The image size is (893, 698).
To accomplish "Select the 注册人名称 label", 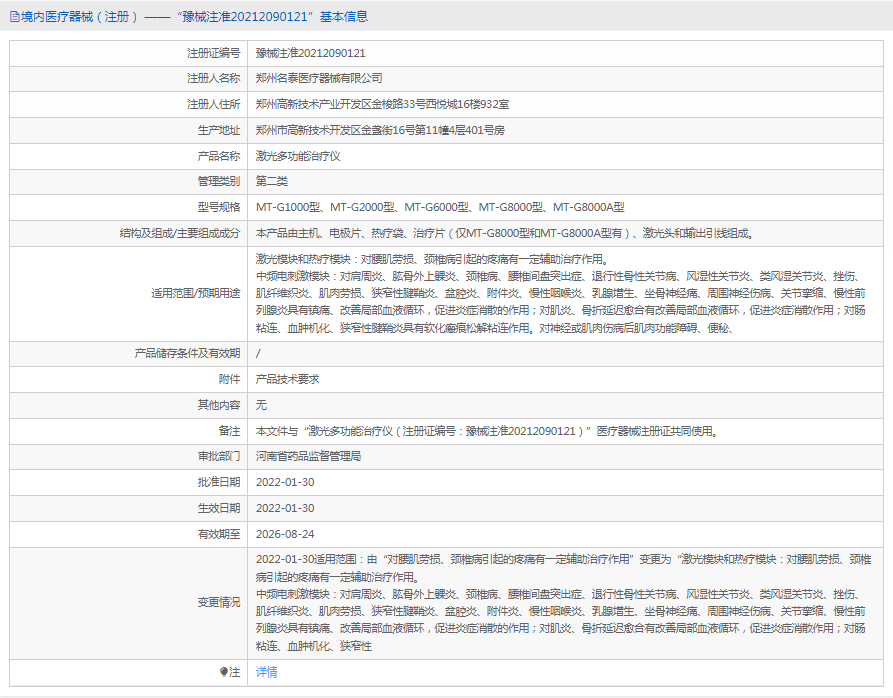I will [x=214, y=79].
